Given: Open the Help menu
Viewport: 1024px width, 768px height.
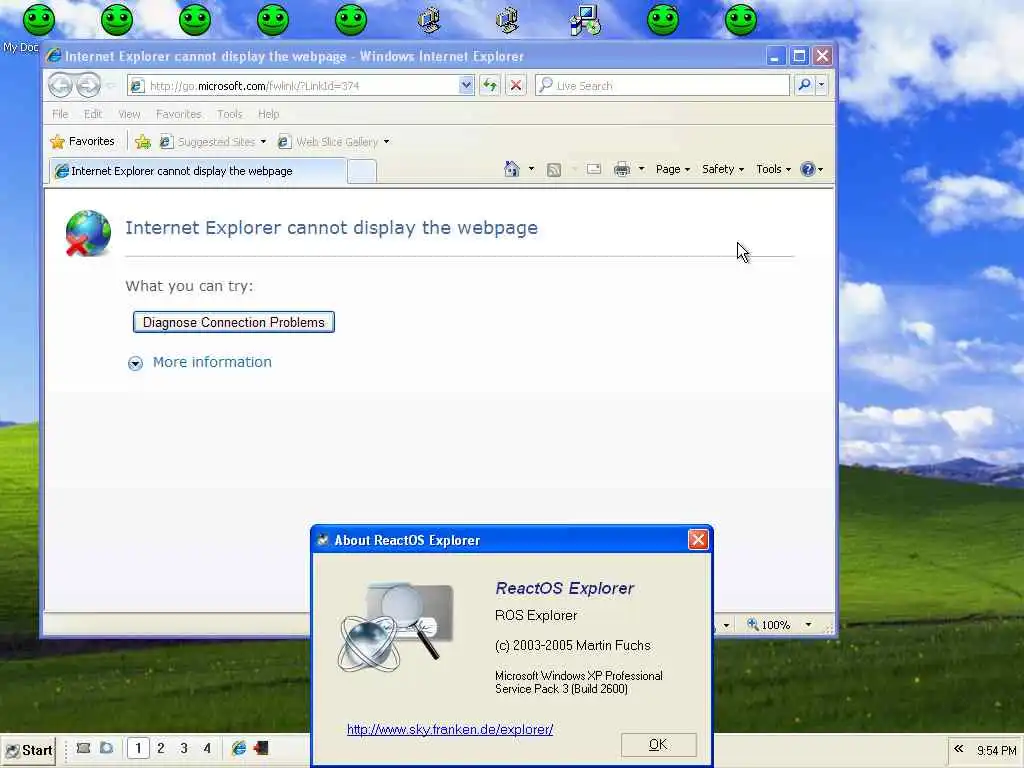Looking at the screenshot, I should [268, 114].
